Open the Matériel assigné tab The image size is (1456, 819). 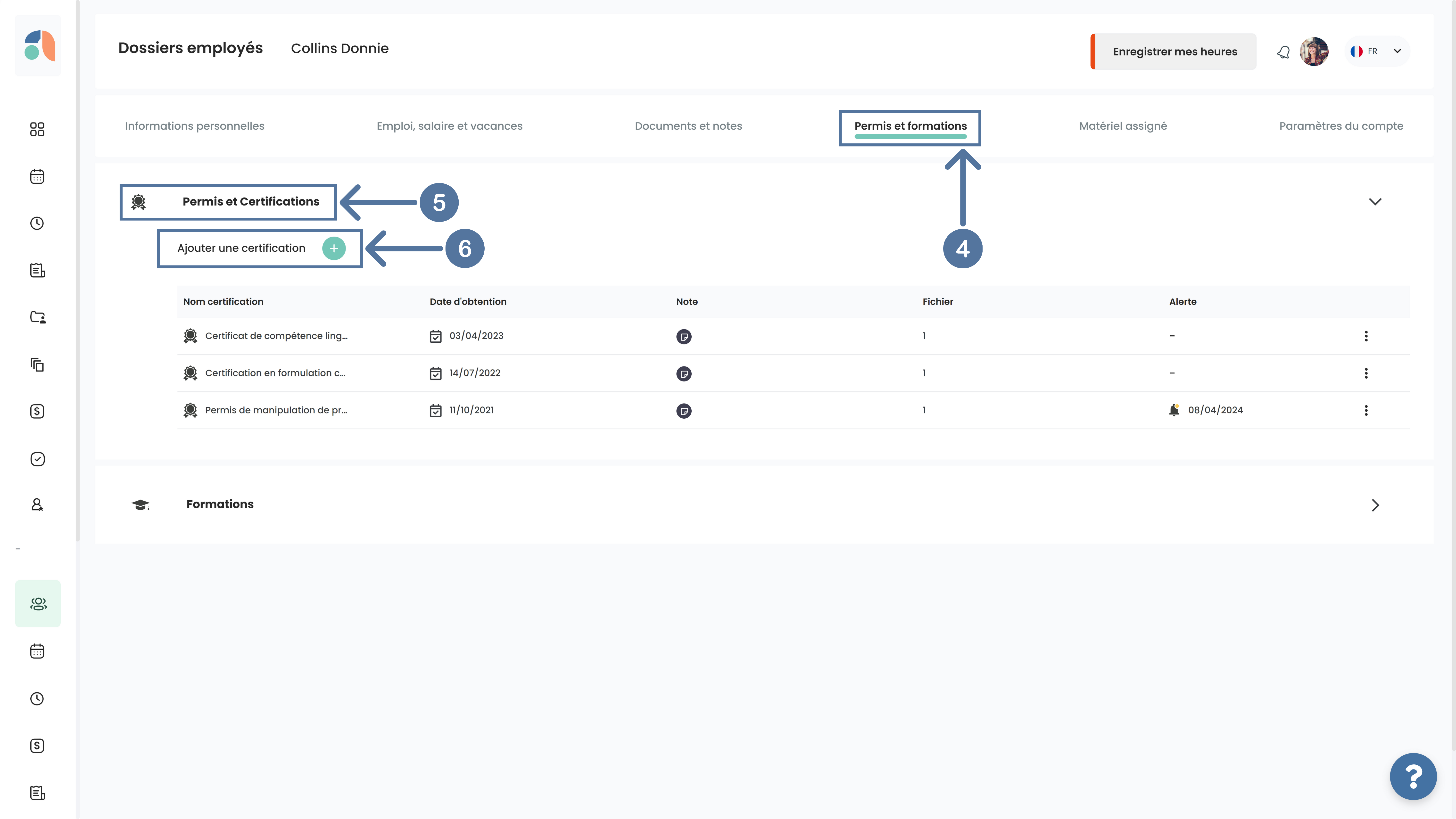(1123, 126)
